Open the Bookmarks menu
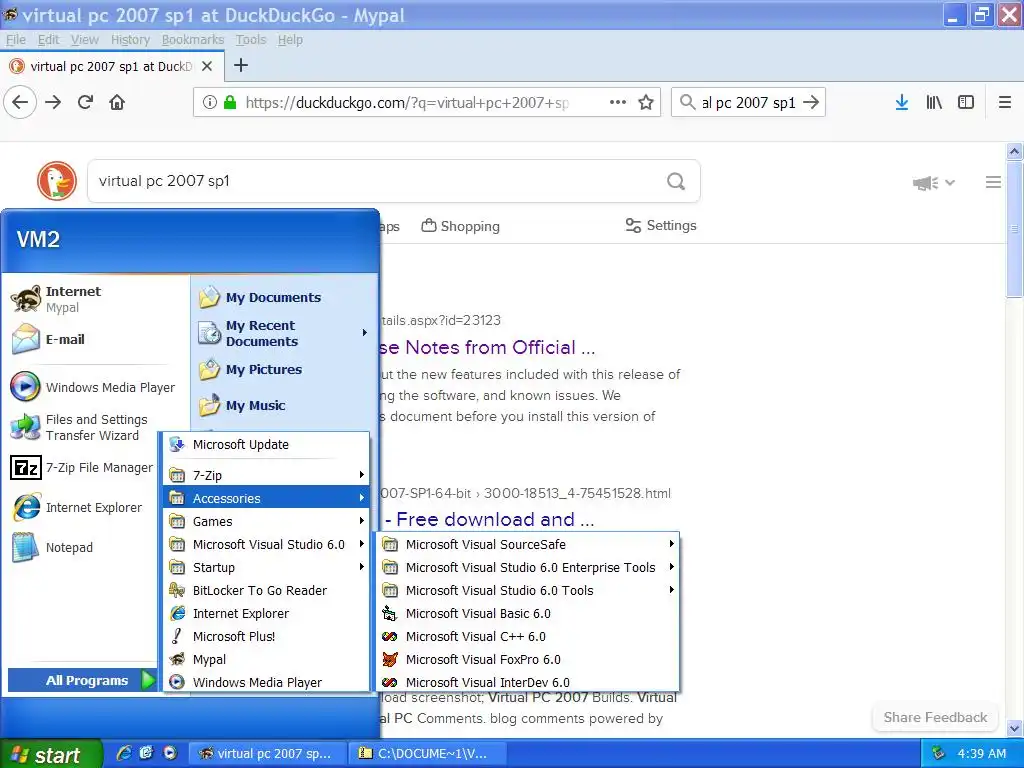This screenshot has width=1024, height=768. click(193, 40)
